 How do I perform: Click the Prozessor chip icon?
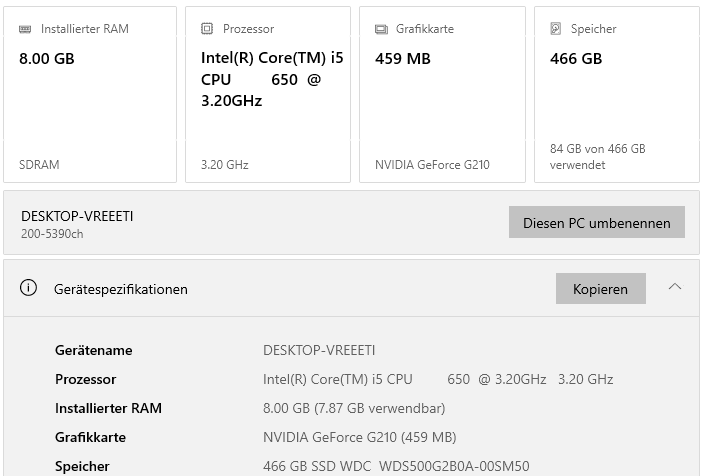207,29
